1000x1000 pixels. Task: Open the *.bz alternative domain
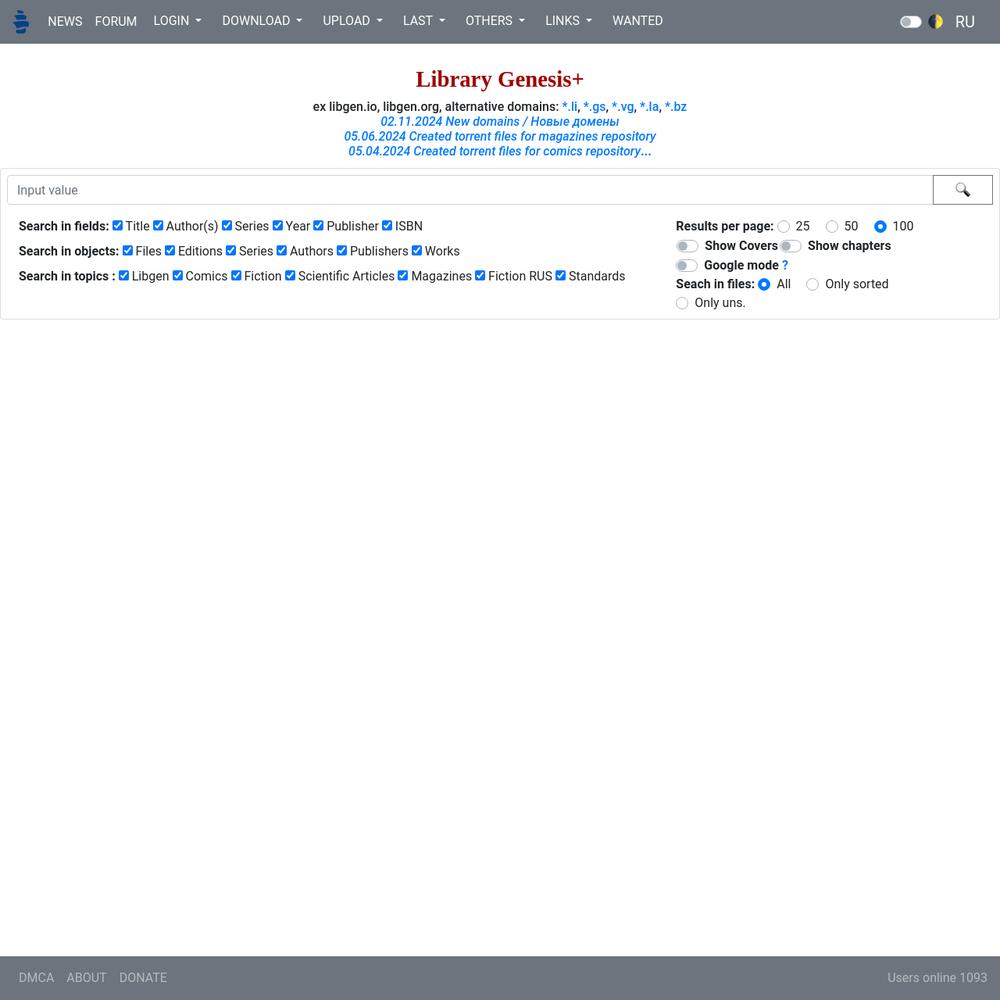pos(675,107)
